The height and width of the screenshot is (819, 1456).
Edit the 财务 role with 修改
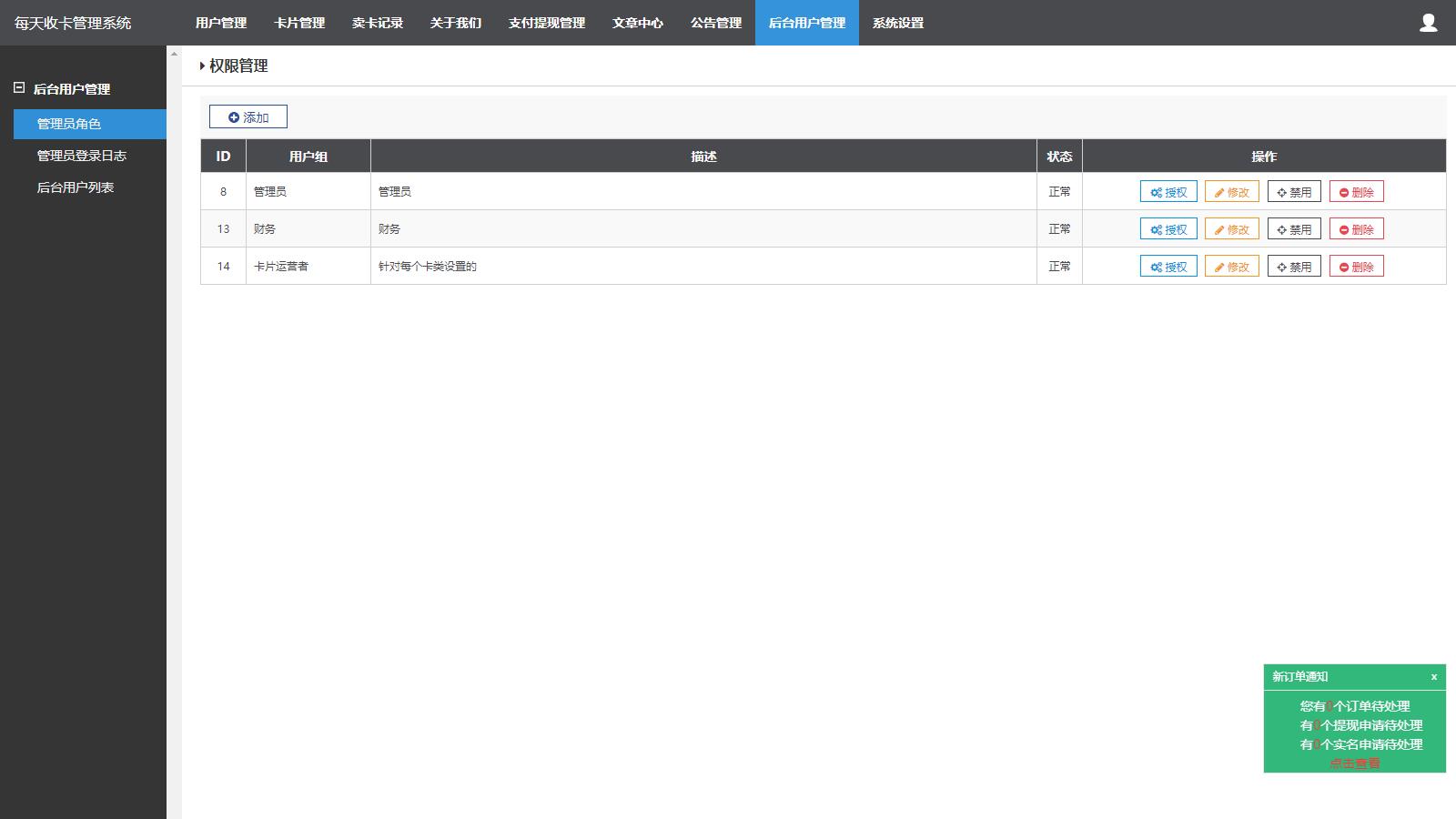tap(1231, 229)
